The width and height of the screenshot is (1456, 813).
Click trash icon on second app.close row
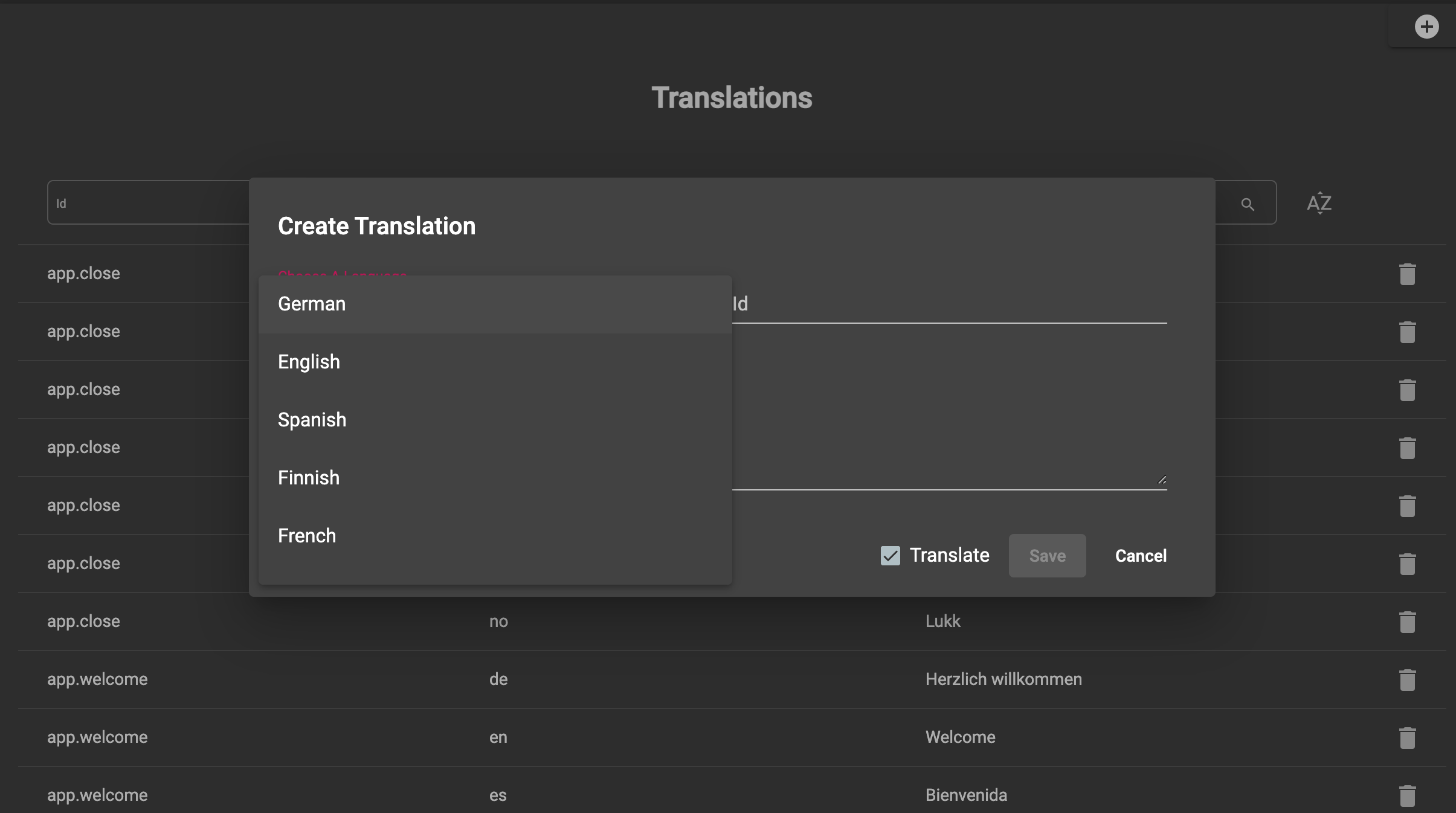tap(1407, 332)
